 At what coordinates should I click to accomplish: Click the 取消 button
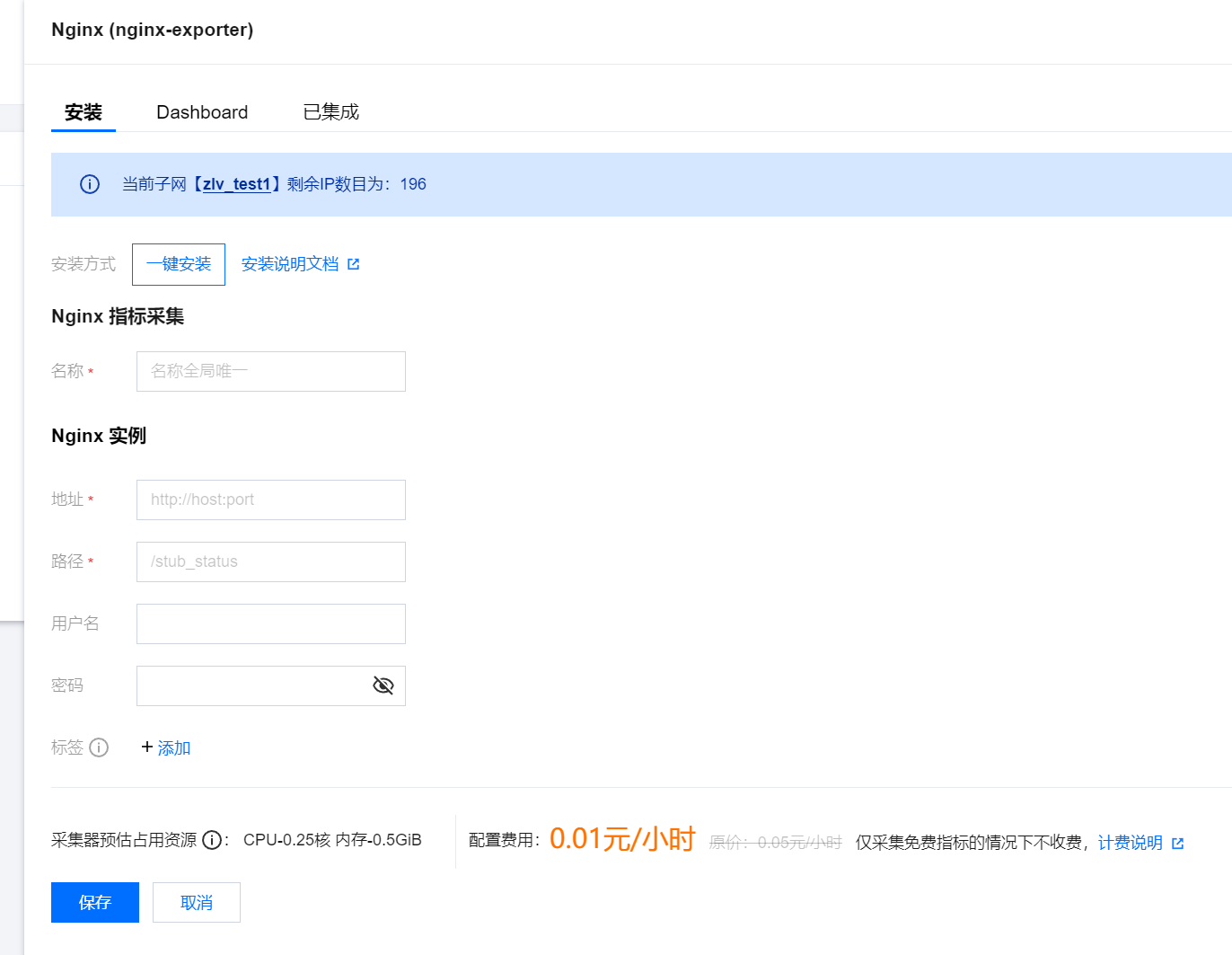pyautogui.click(x=197, y=902)
